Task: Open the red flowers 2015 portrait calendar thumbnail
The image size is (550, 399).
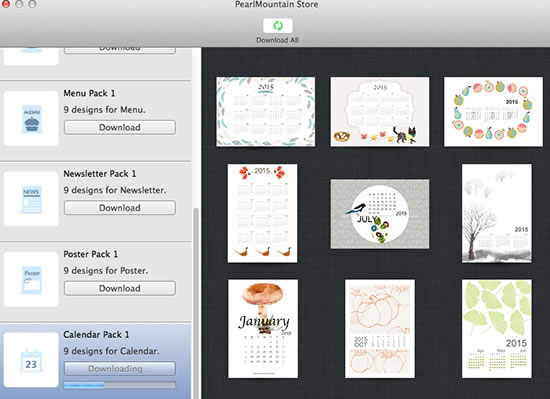Action: pos(262,213)
